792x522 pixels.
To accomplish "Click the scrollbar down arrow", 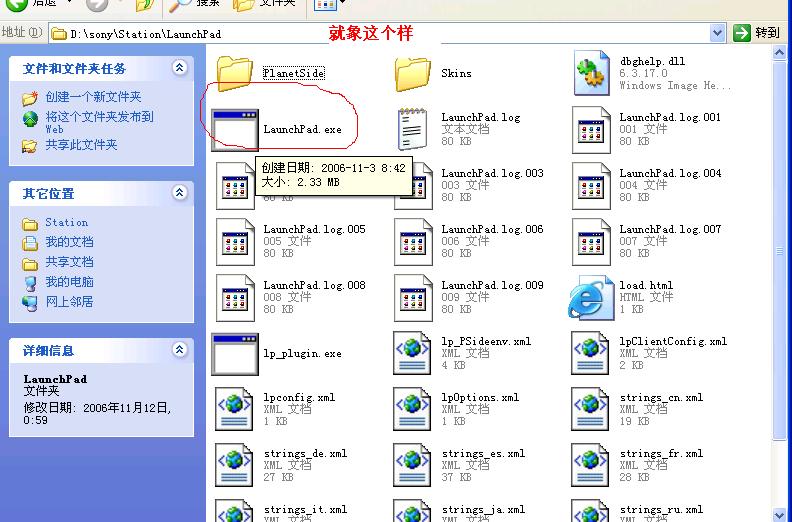I will [779, 514].
